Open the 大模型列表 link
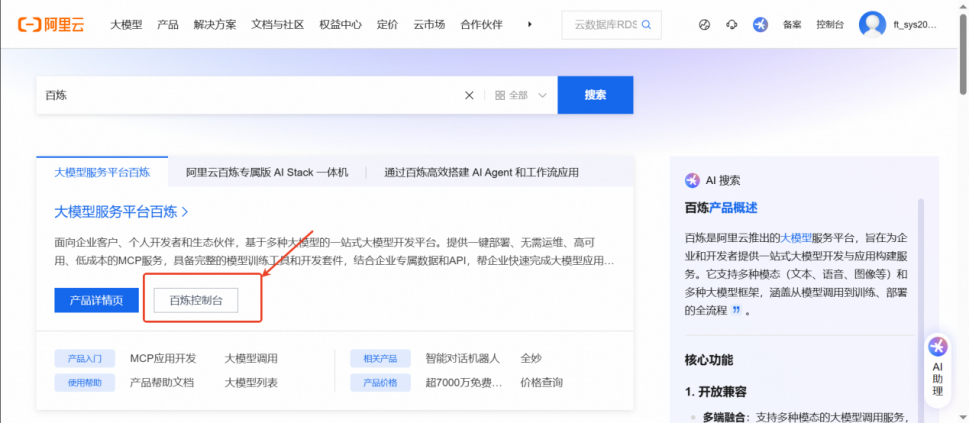The image size is (969, 423). click(x=251, y=383)
